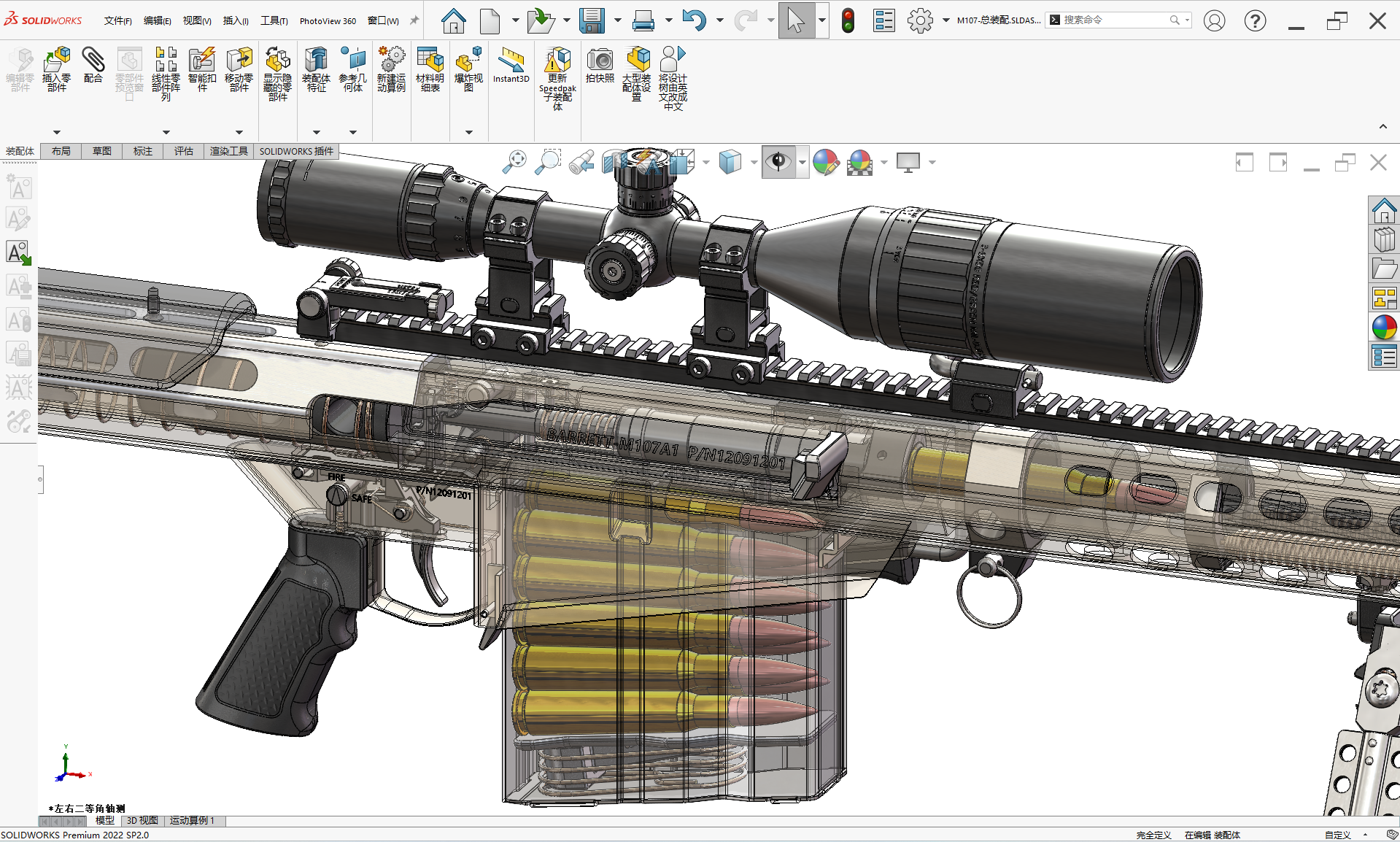Expand the Hide/Show Items dropdown arrow
The height and width of the screenshot is (842, 1400).
click(802, 162)
